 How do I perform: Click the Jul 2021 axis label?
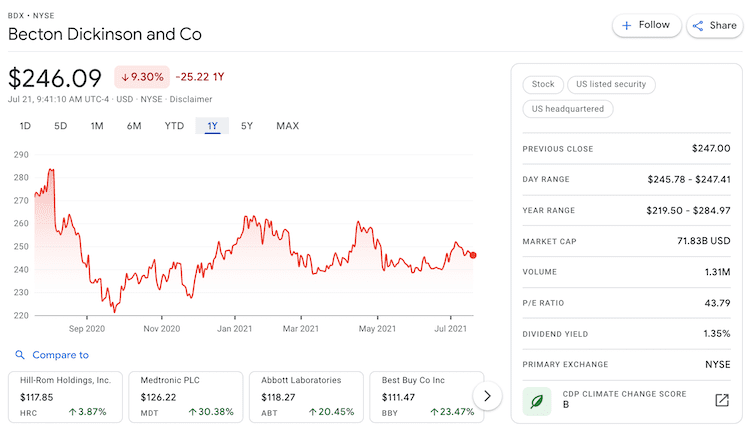(450, 328)
